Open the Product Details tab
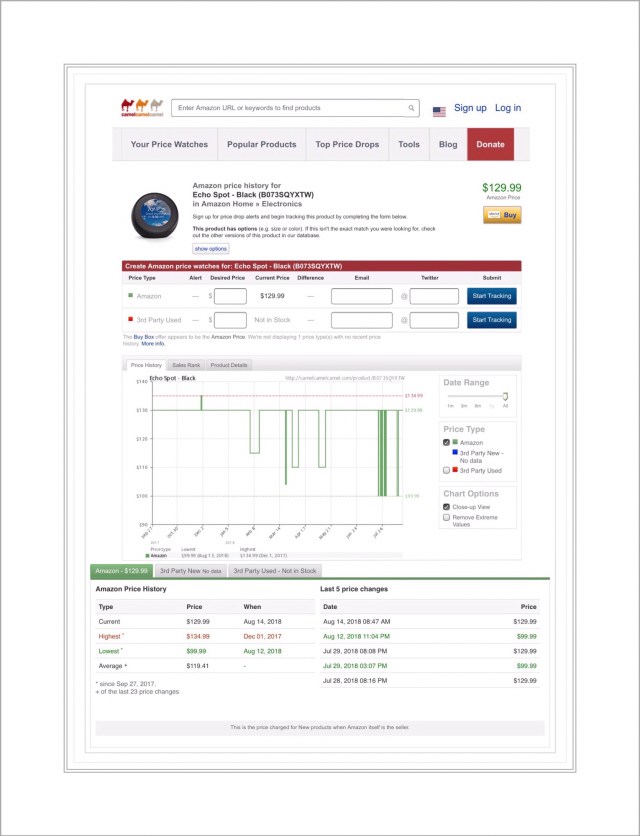Image resolution: width=640 pixels, height=836 pixels. (229, 365)
